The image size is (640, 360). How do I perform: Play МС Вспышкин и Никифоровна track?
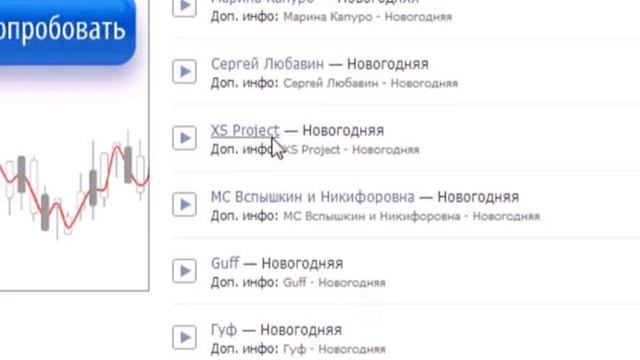click(x=184, y=204)
